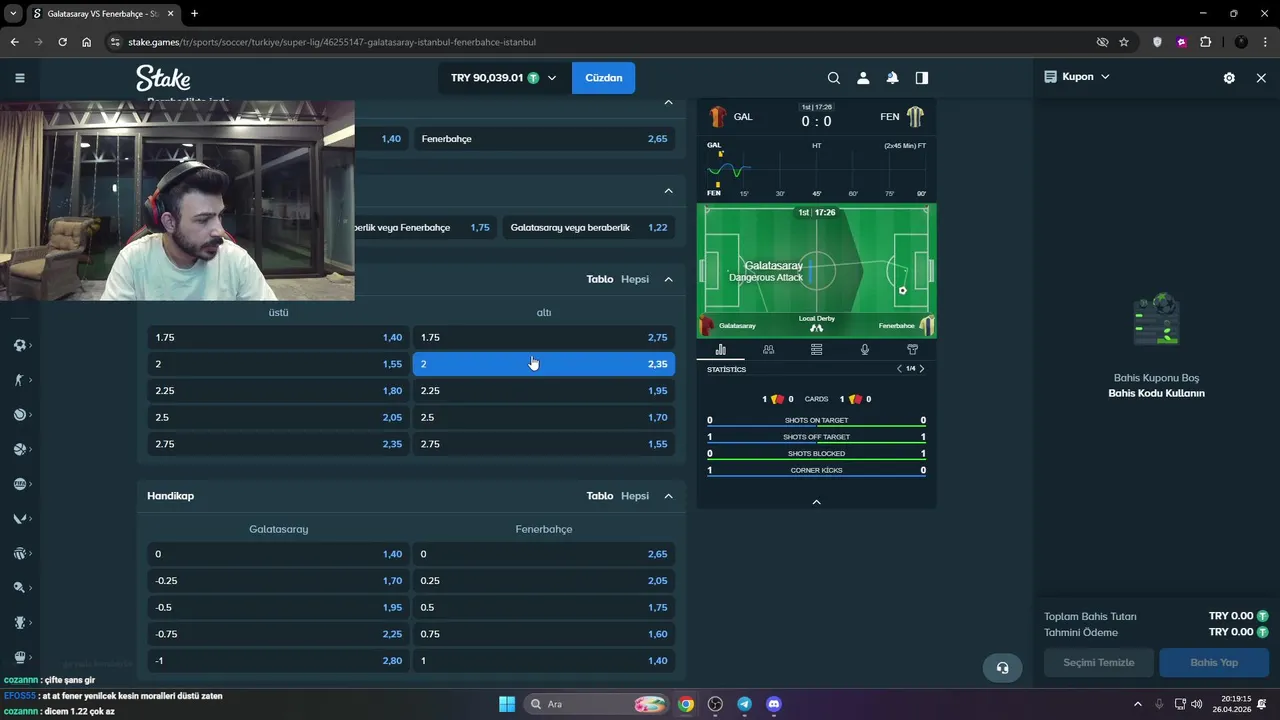Open the user profile icon

tap(863, 78)
